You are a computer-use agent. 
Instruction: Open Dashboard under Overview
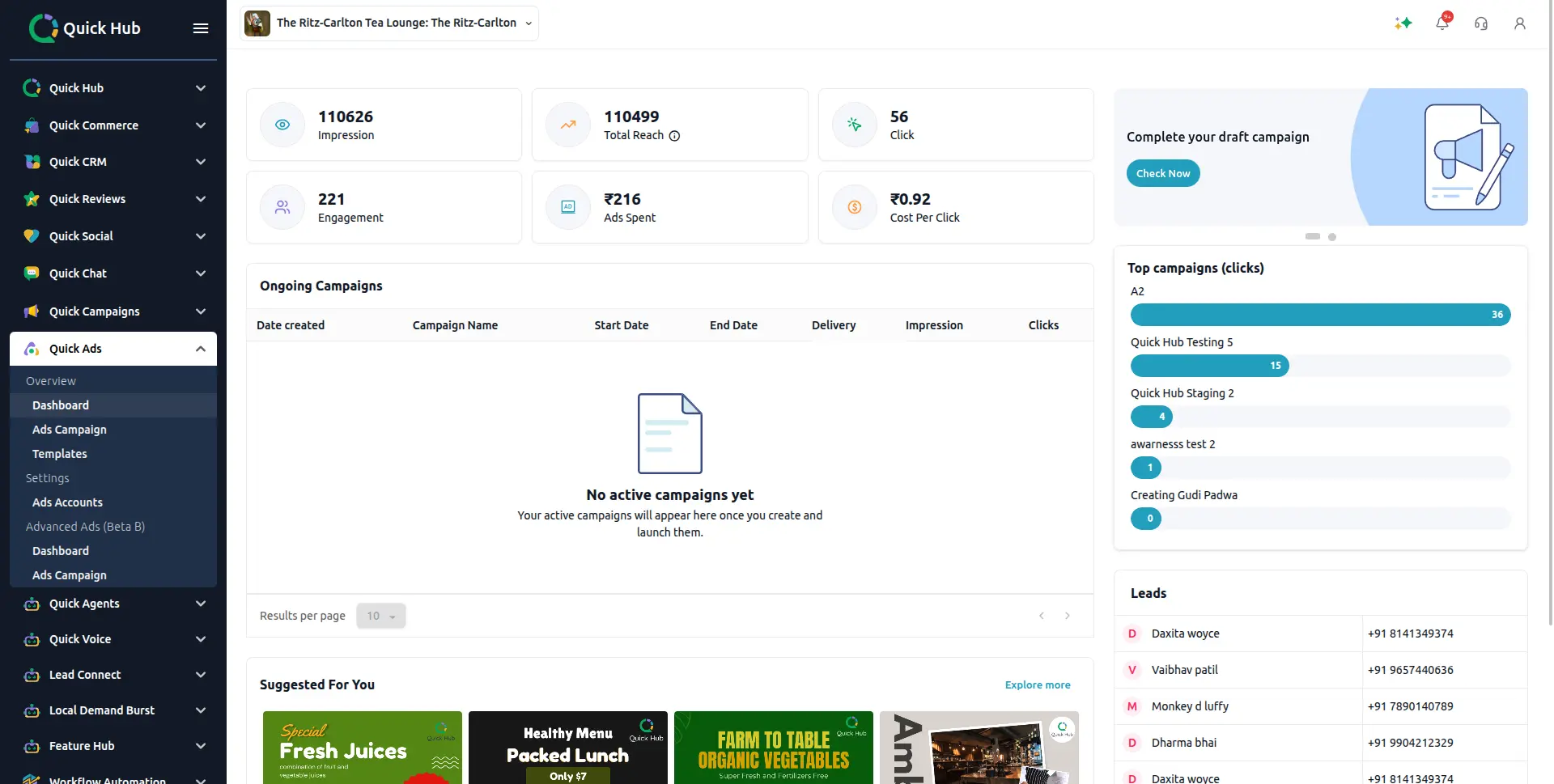pos(113,405)
